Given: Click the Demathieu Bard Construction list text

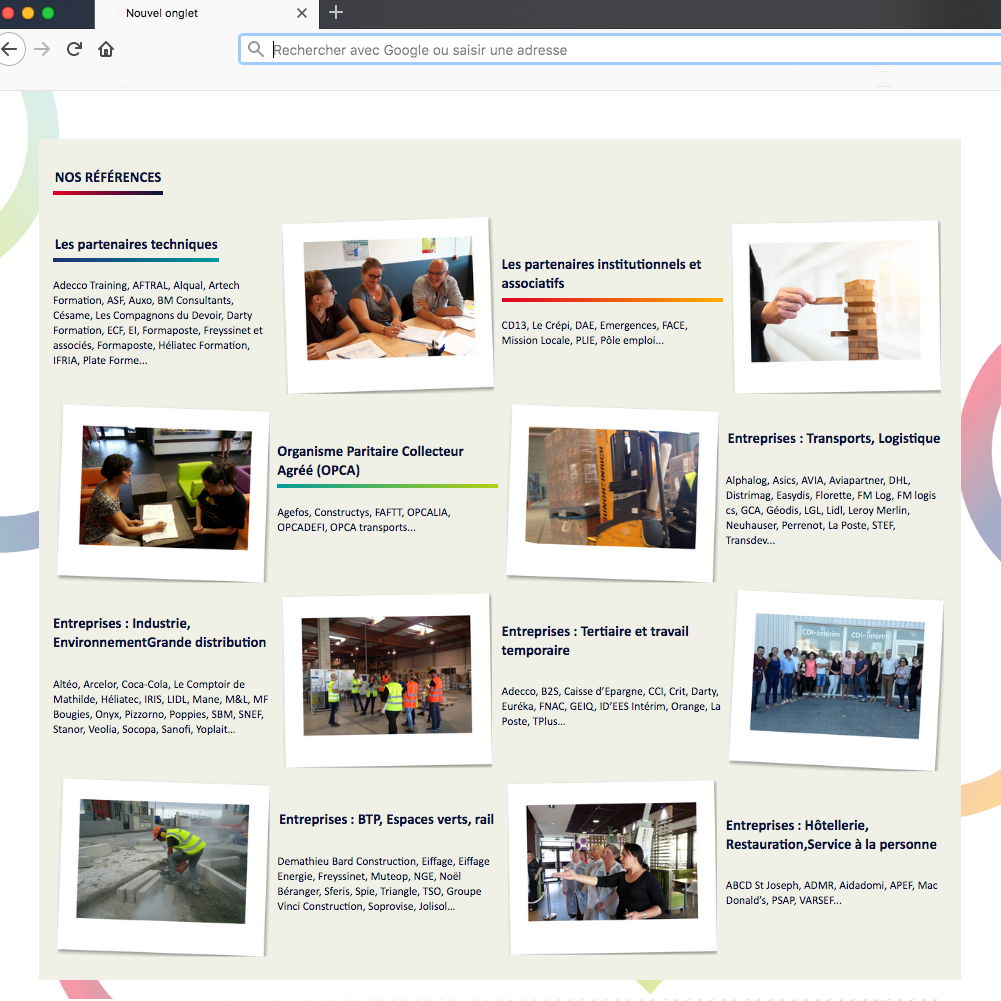Looking at the screenshot, I should pyautogui.click(x=384, y=884).
